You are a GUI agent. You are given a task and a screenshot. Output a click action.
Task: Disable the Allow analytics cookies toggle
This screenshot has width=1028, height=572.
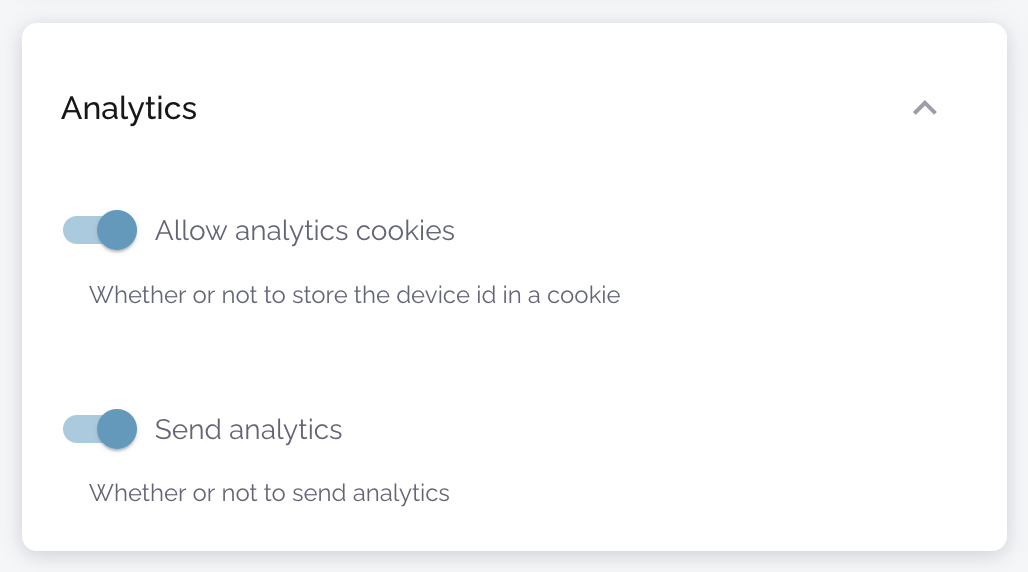pyautogui.click(x=100, y=230)
